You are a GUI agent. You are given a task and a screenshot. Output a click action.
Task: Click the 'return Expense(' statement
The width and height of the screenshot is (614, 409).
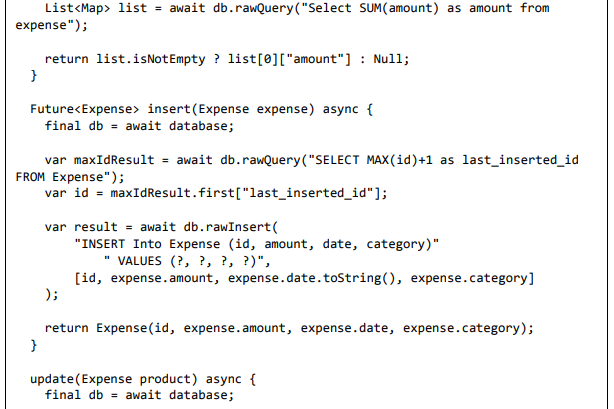[x=97, y=327]
